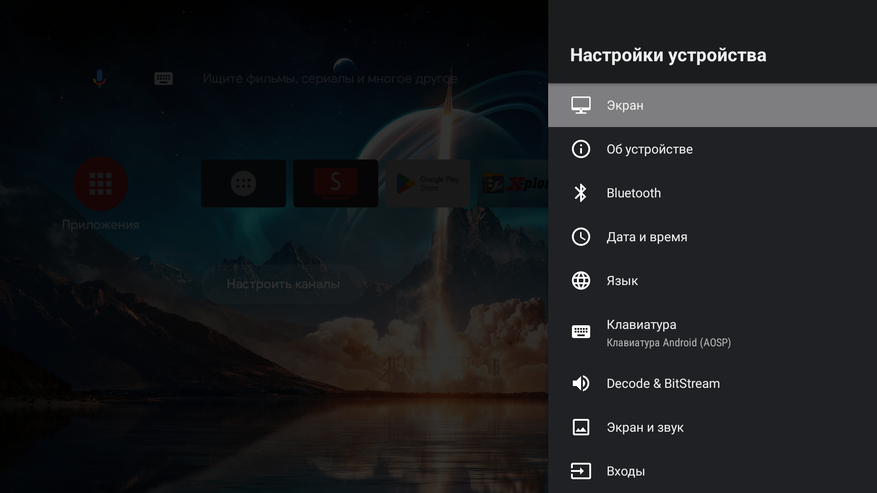Viewport: 877px width, 493px height.
Task: Click the keyboard icon in the search bar
Action: (x=163, y=78)
